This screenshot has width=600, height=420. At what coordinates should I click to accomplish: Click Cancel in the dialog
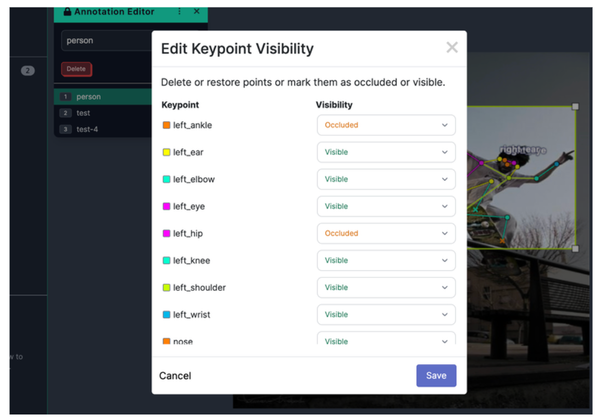[175, 376]
